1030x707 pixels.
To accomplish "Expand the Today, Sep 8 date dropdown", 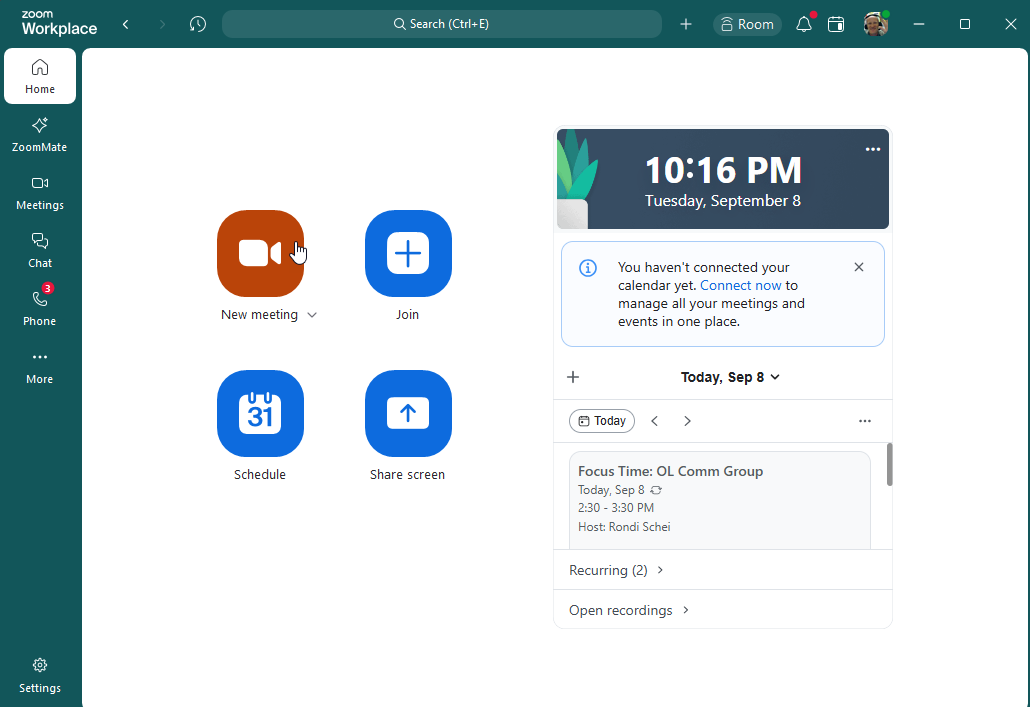I will pyautogui.click(x=730, y=377).
